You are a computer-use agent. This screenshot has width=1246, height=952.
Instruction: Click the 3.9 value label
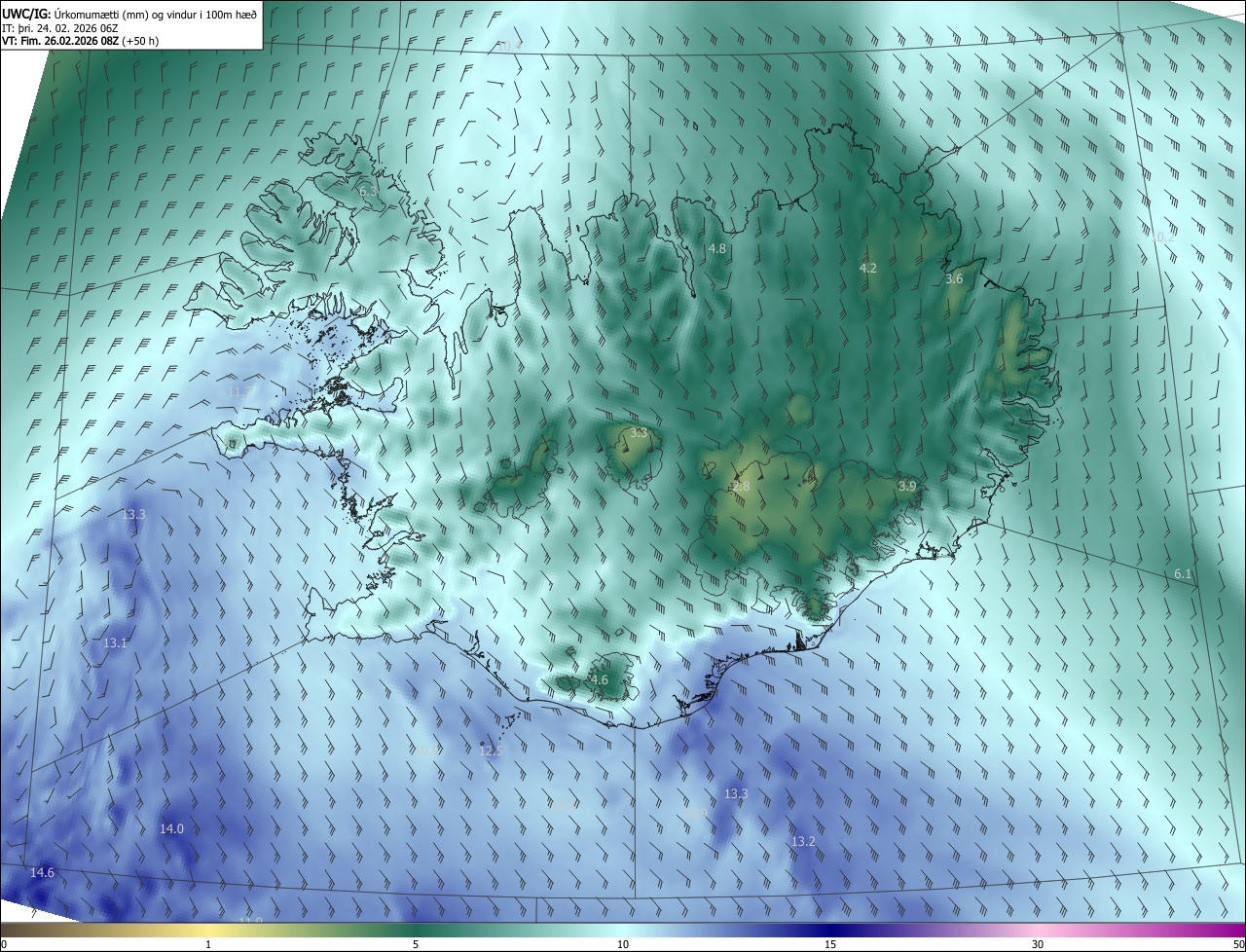tap(907, 486)
